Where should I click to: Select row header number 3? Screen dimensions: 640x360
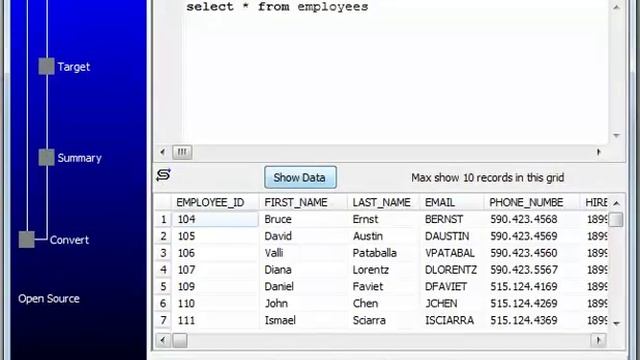click(163, 253)
